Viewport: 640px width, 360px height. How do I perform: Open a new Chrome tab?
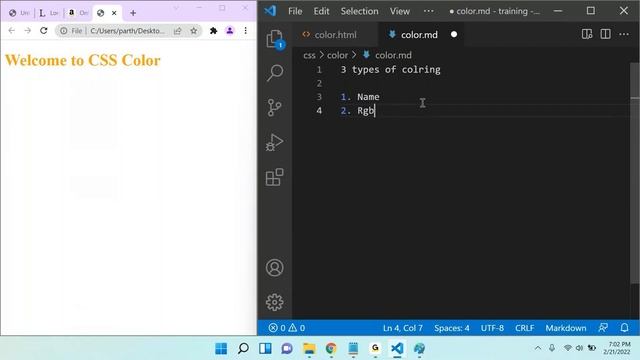pos(133,13)
